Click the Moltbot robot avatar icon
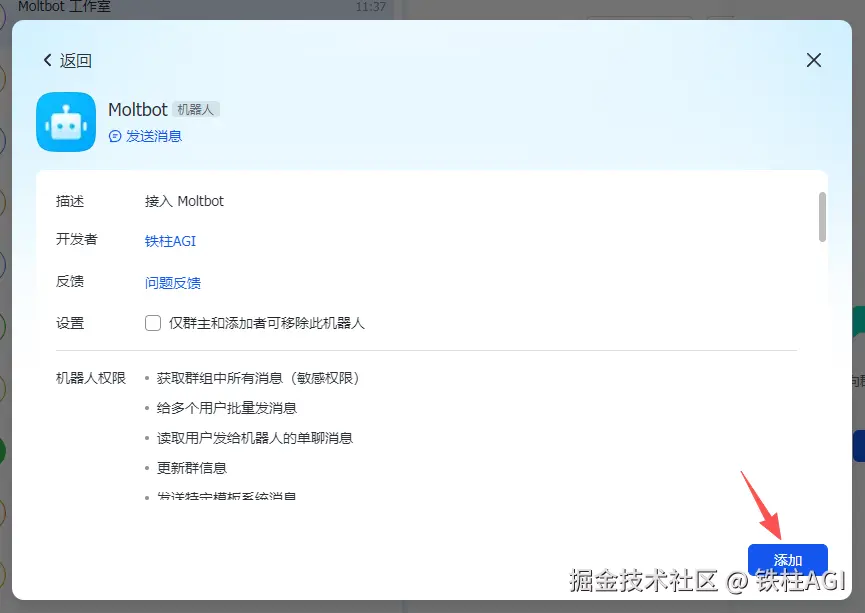Screen dimensions: 865x613 (x=66, y=122)
